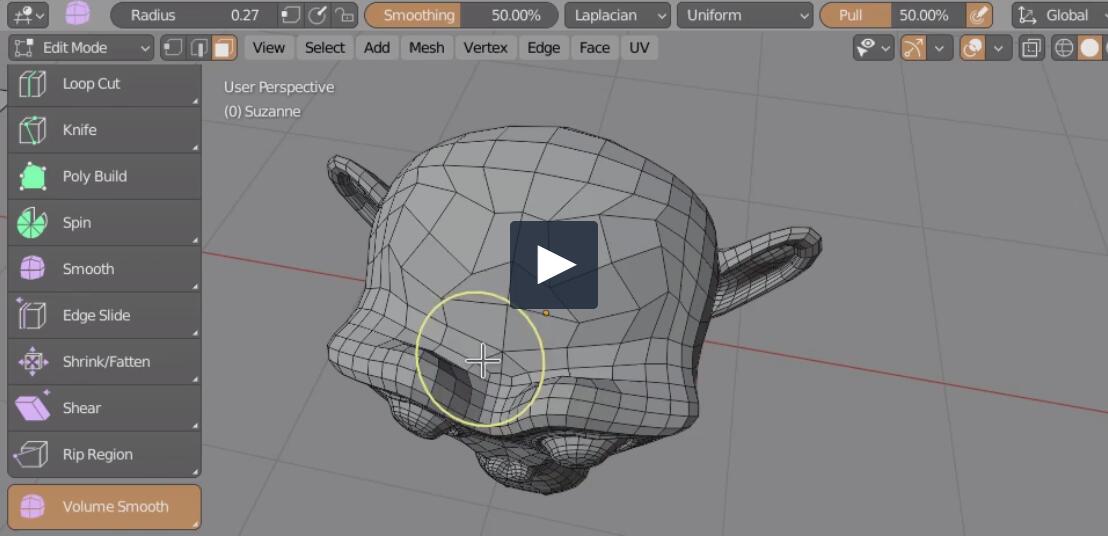Image resolution: width=1108 pixels, height=536 pixels.
Task: Open the Global transform orientation dropdown
Action: [x=1060, y=15]
